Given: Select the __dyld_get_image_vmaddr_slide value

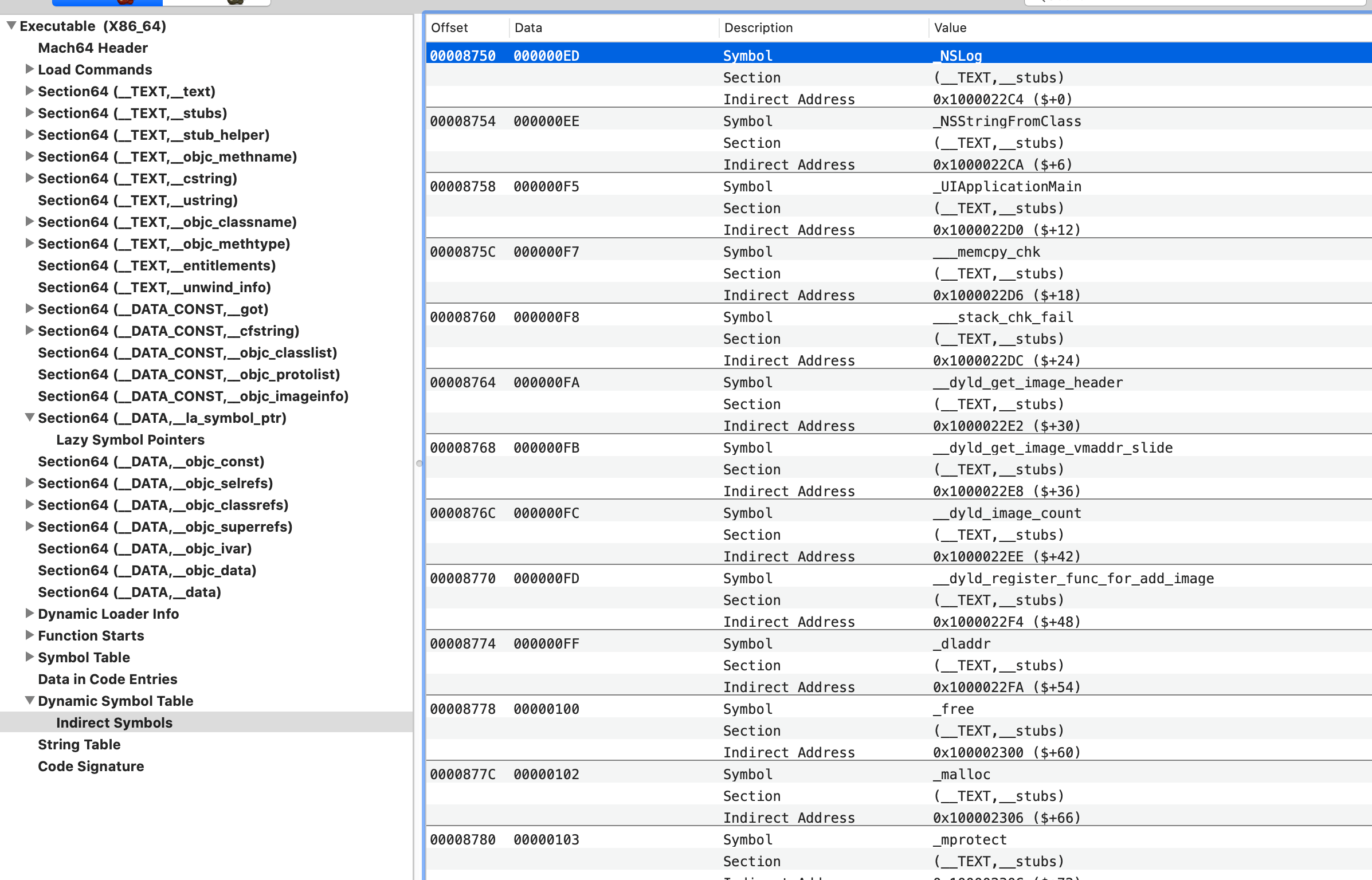Looking at the screenshot, I should 1053,448.
